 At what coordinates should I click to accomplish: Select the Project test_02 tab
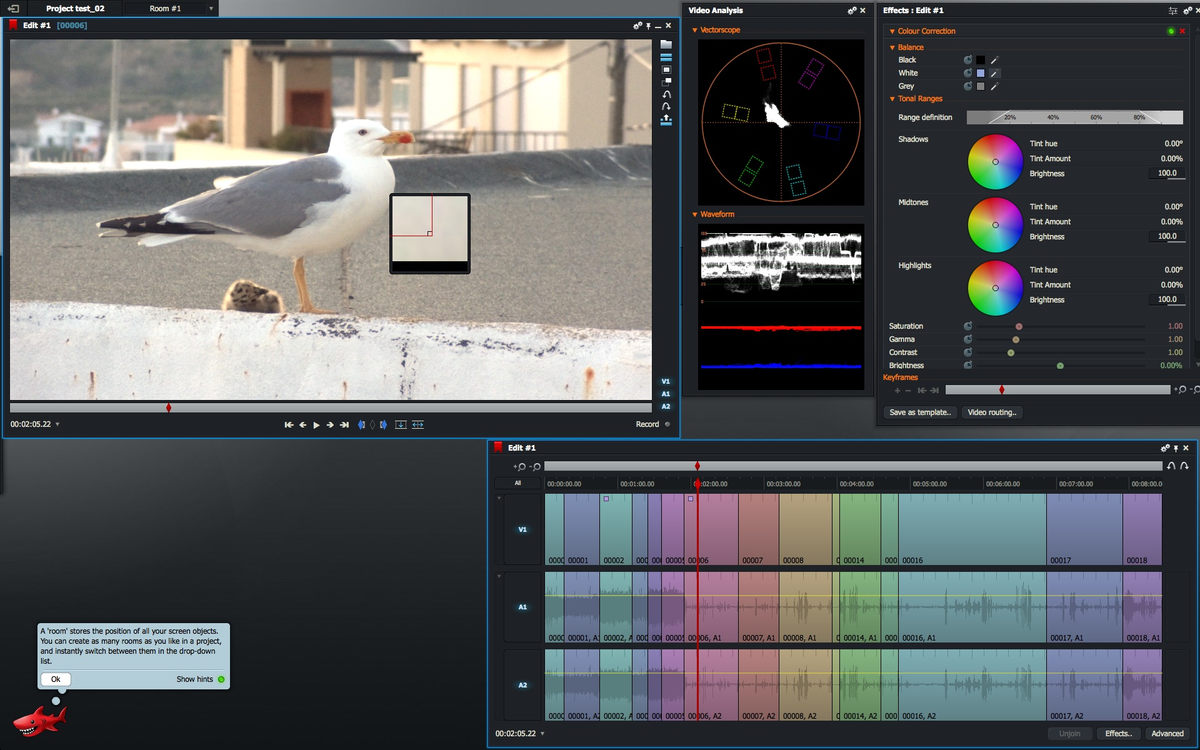[75, 8]
